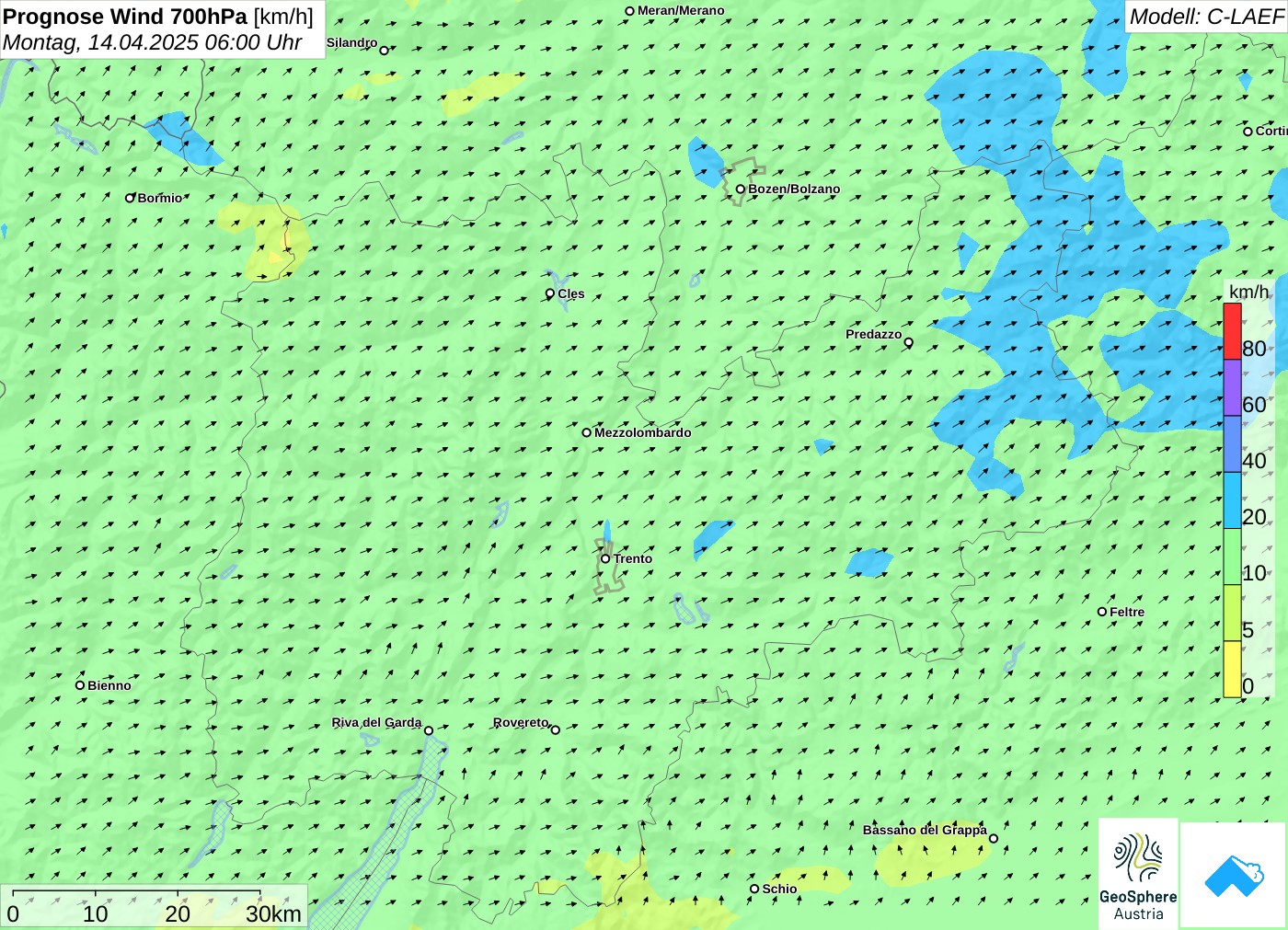
Task: Click the Trento label text
Action: (x=633, y=558)
